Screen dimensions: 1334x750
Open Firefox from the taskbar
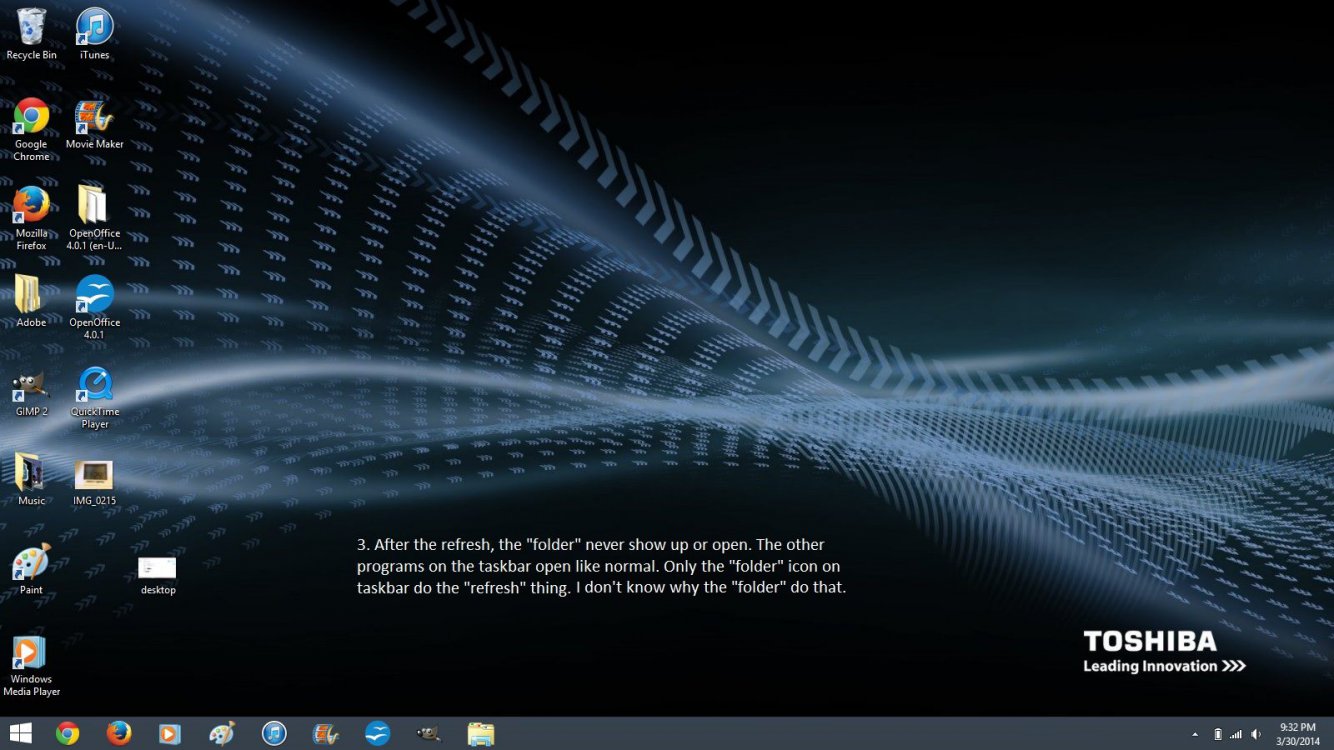click(x=119, y=733)
